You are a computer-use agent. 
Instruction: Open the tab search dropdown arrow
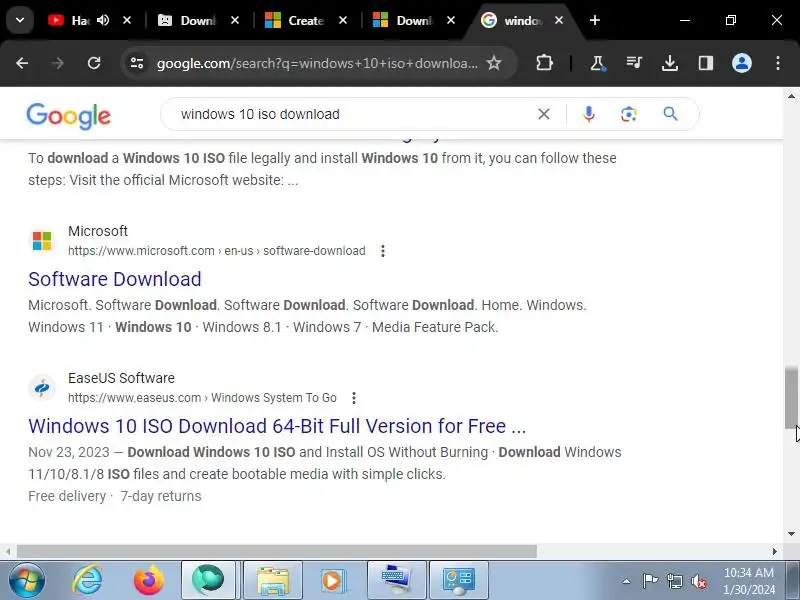tap(20, 20)
